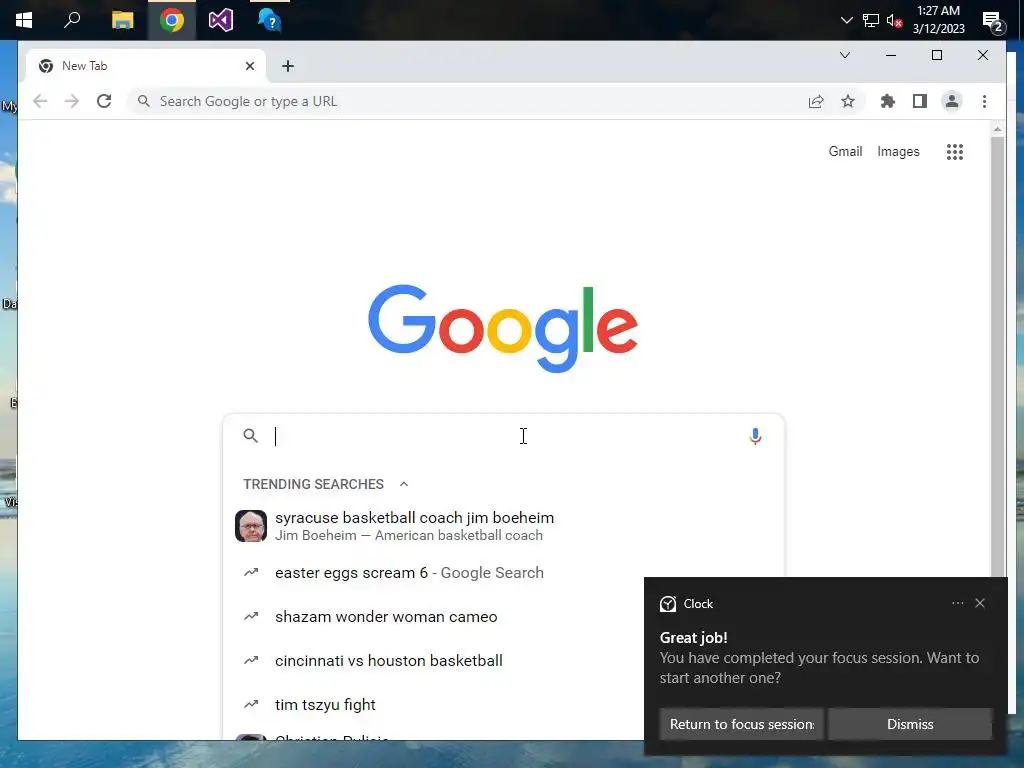The height and width of the screenshot is (768, 1024).
Task: Show hidden system tray icons
Action: (846, 20)
